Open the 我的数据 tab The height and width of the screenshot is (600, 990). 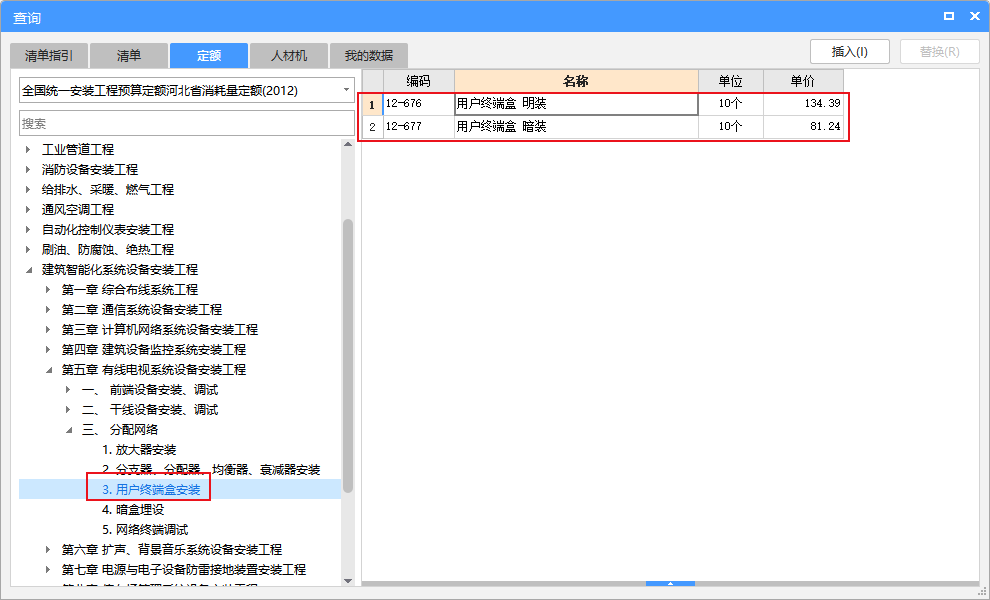click(369, 56)
